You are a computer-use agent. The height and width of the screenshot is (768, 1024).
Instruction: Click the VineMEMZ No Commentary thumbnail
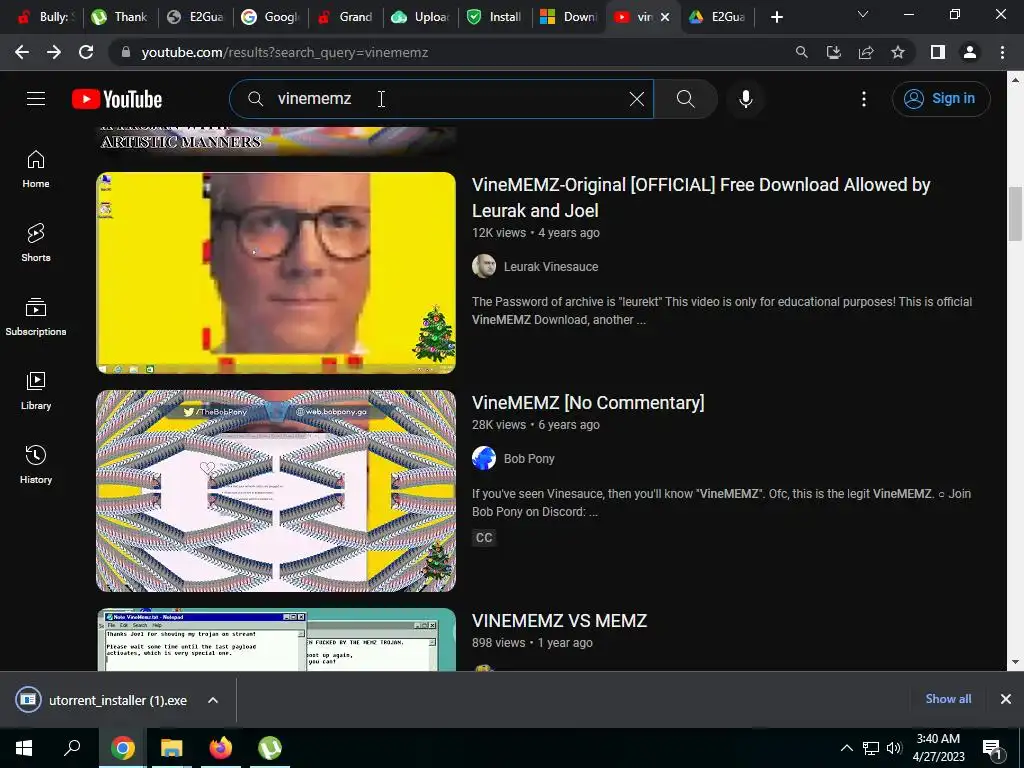point(276,491)
